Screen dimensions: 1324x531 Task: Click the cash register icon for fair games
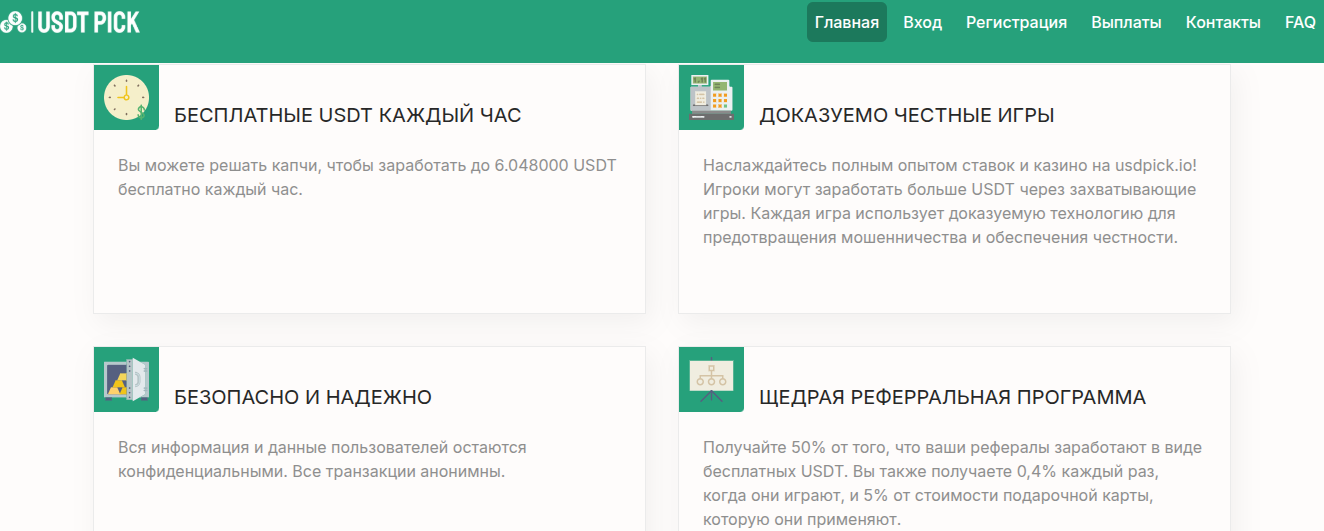(711, 97)
